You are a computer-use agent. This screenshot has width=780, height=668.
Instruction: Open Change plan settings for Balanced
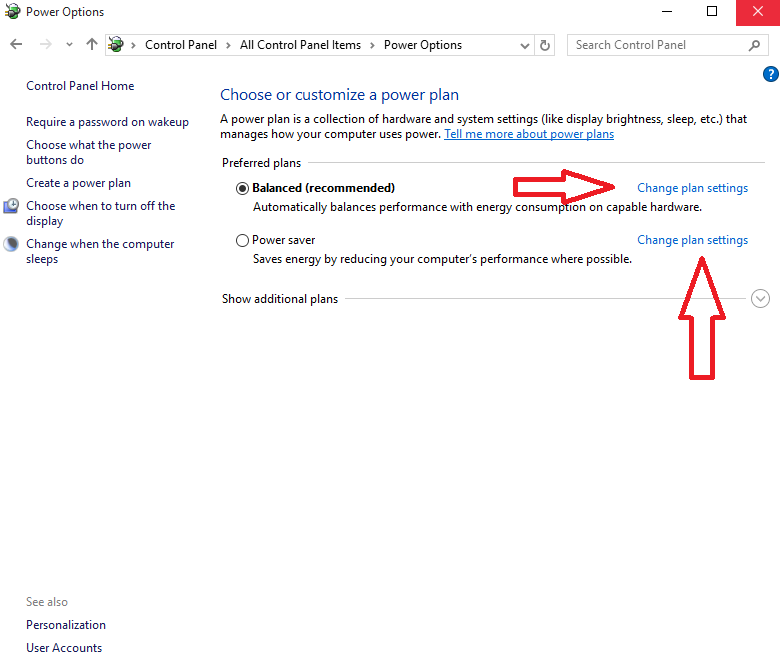pos(692,188)
